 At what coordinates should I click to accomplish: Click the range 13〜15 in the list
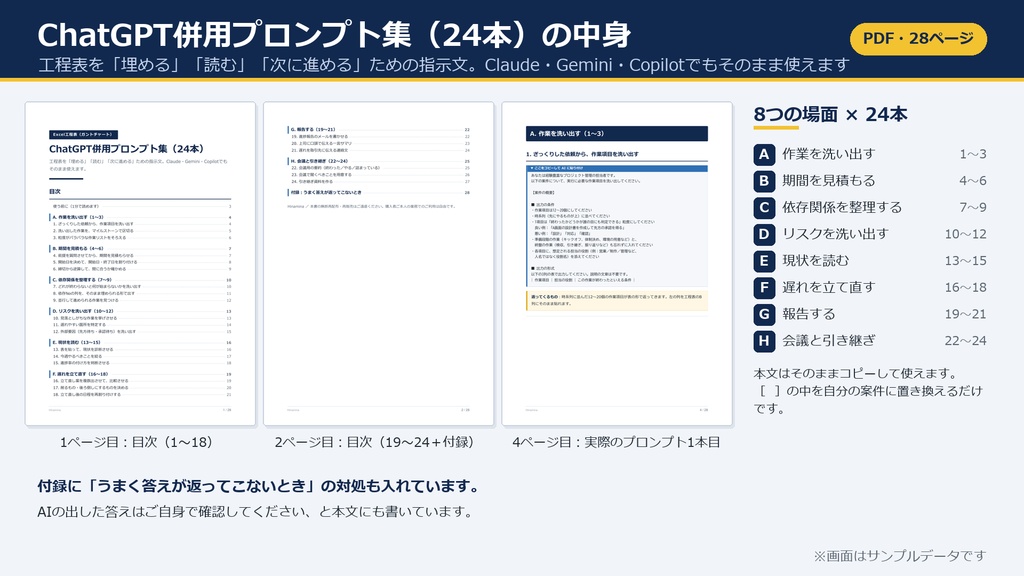tap(965, 261)
